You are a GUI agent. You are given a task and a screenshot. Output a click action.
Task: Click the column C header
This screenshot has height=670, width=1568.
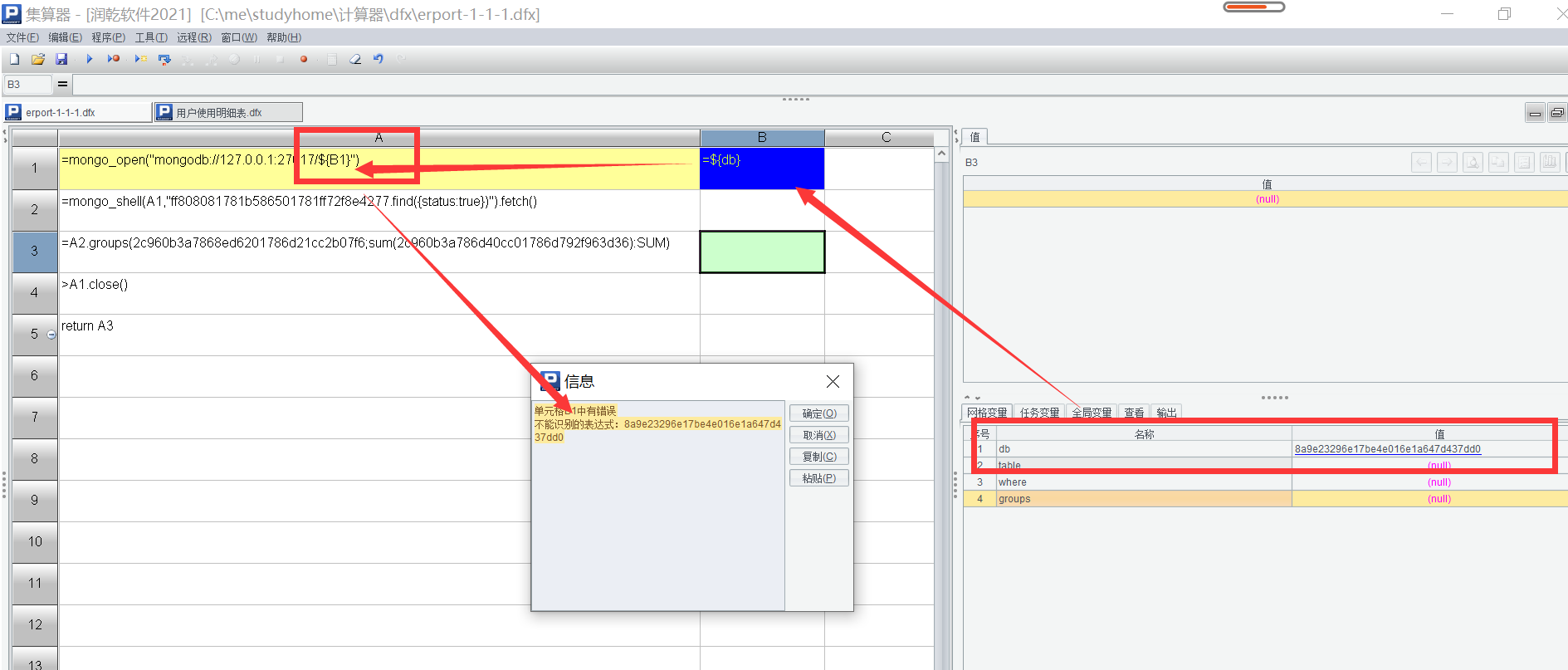click(886, 138)
